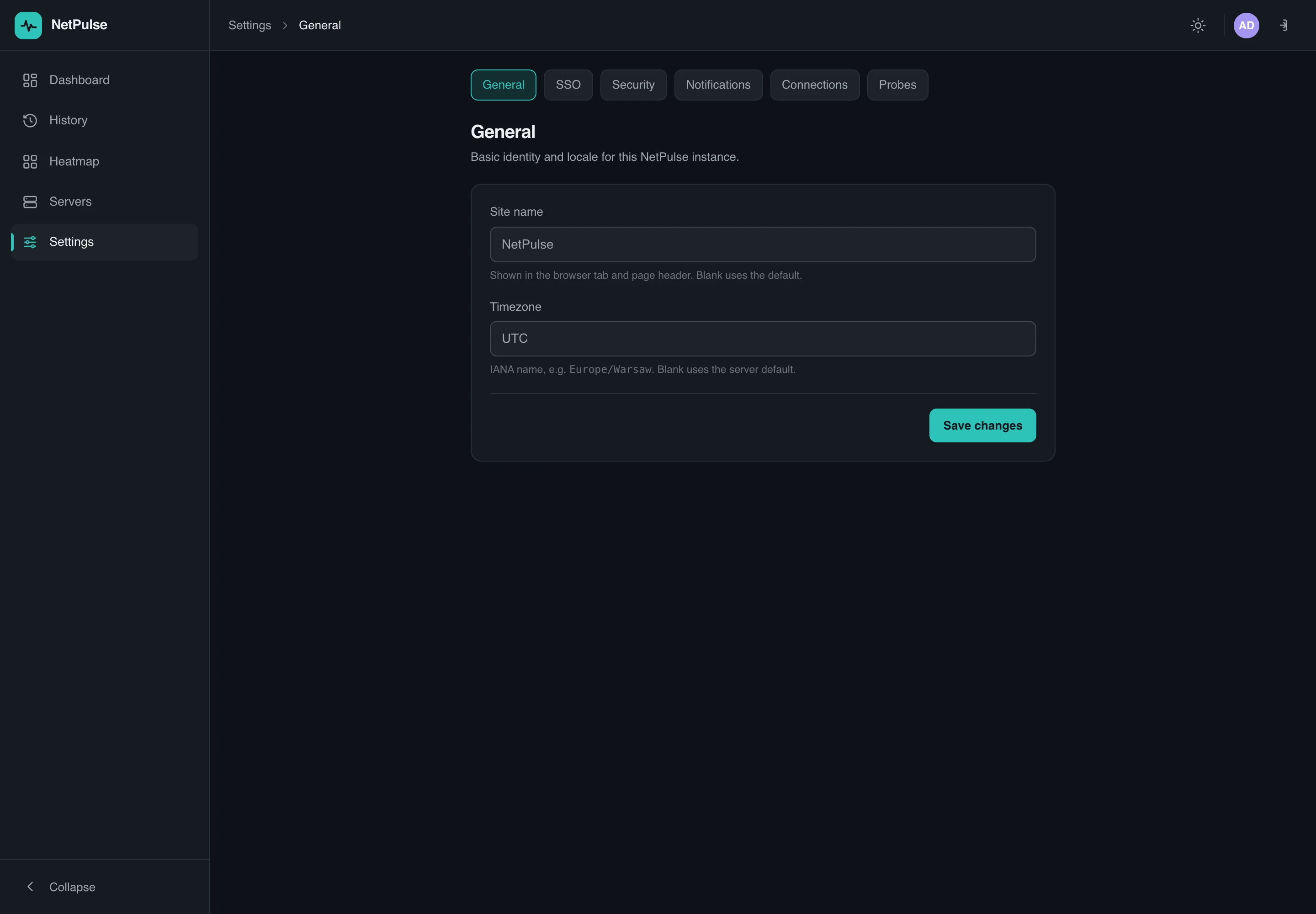Click the NetPulse pulse logo icon
The image size is (1316, 914).
click(28, 25)
